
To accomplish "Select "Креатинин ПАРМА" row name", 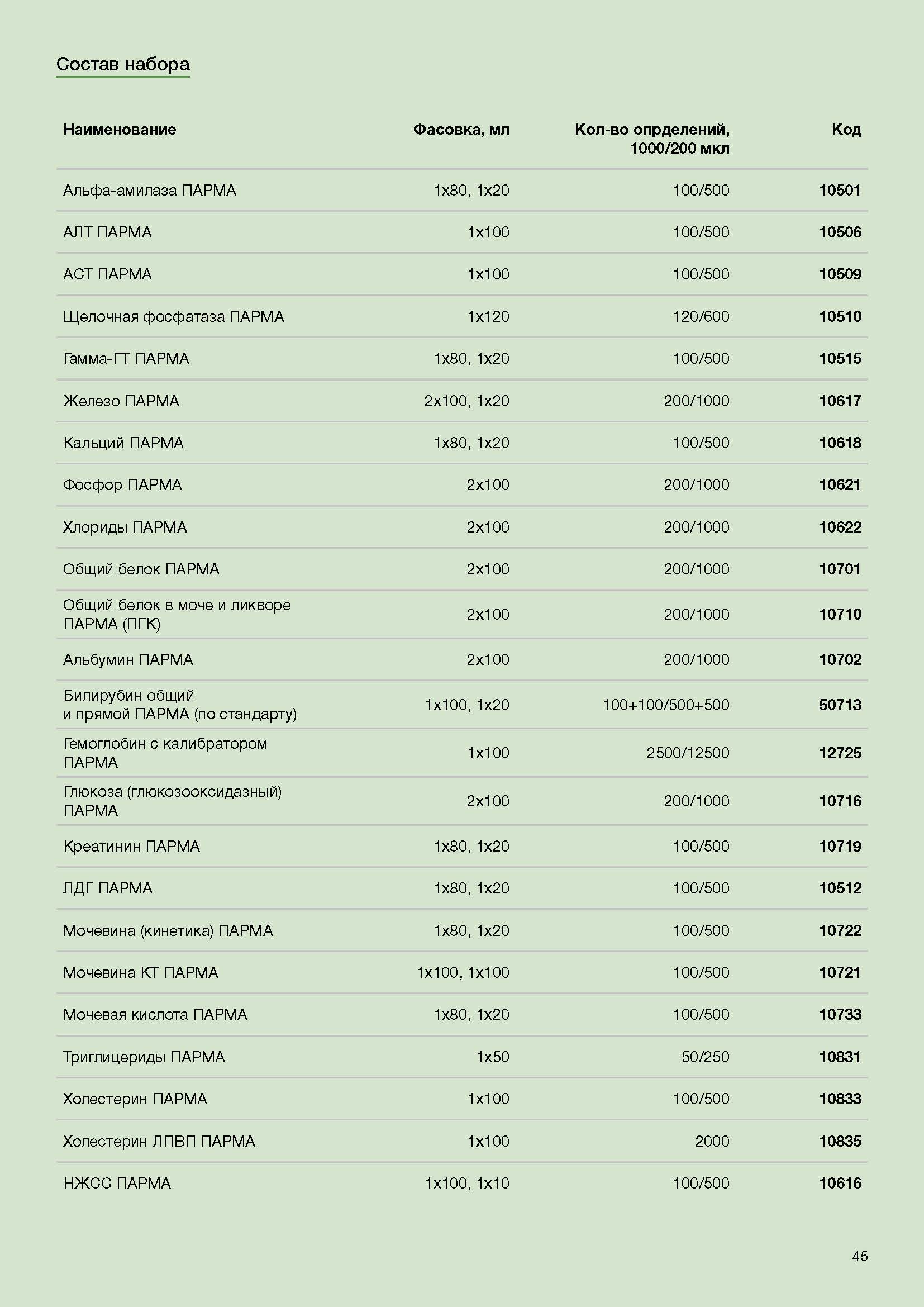I will (x=131, y=846).
